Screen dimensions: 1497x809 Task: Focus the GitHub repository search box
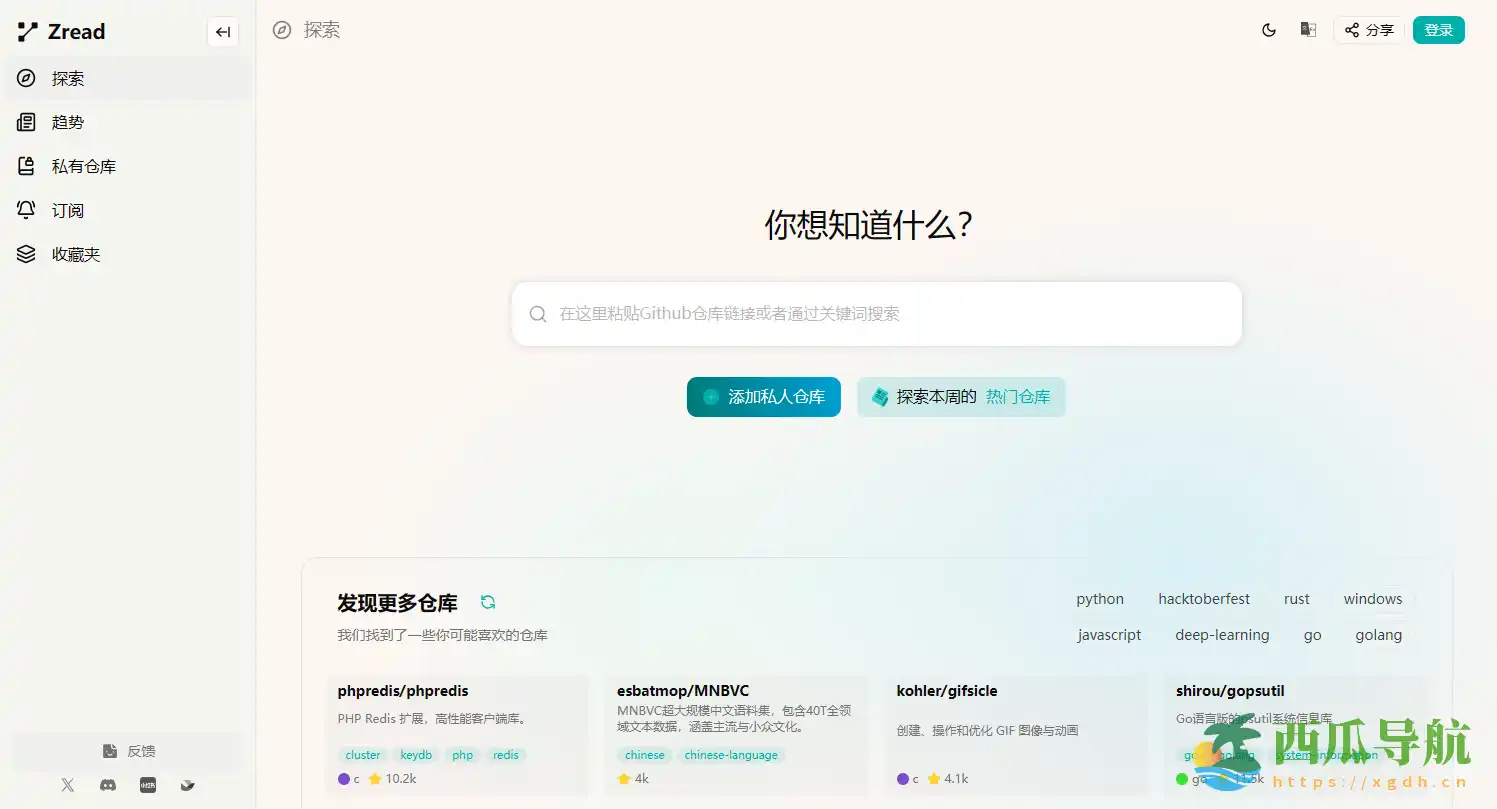(876, 314)
